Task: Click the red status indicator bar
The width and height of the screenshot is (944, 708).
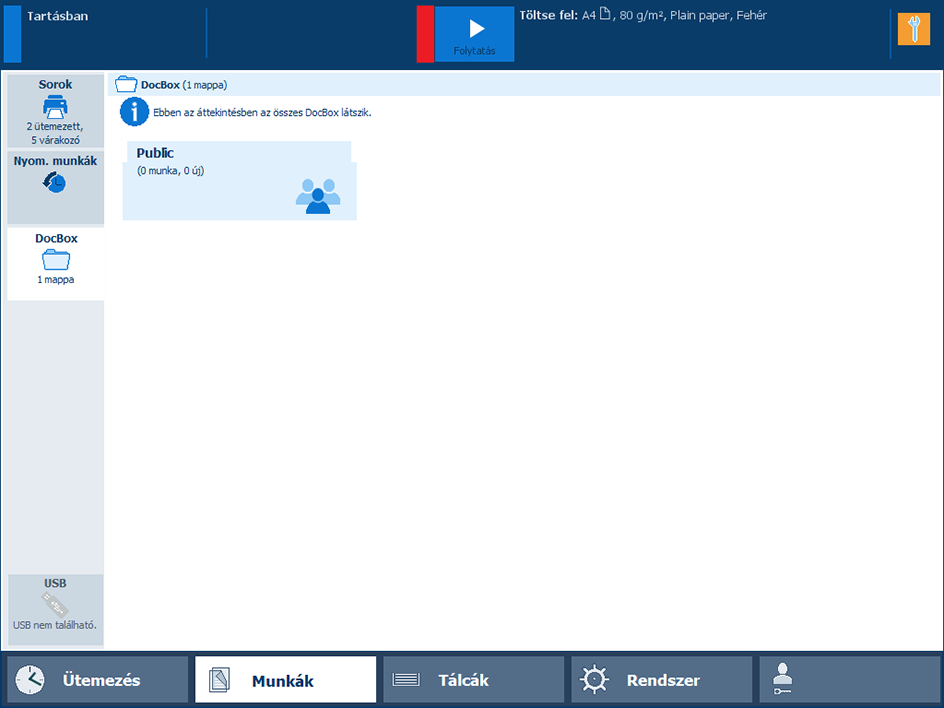Action: click(x=425, y=34)
